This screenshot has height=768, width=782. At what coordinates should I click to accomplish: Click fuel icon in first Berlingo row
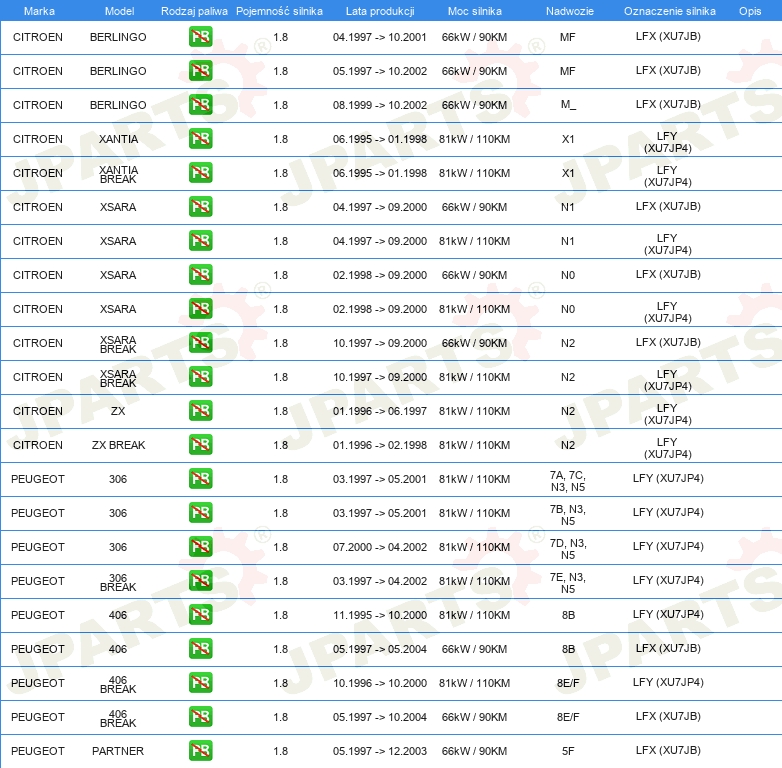[x=200, y=37]
